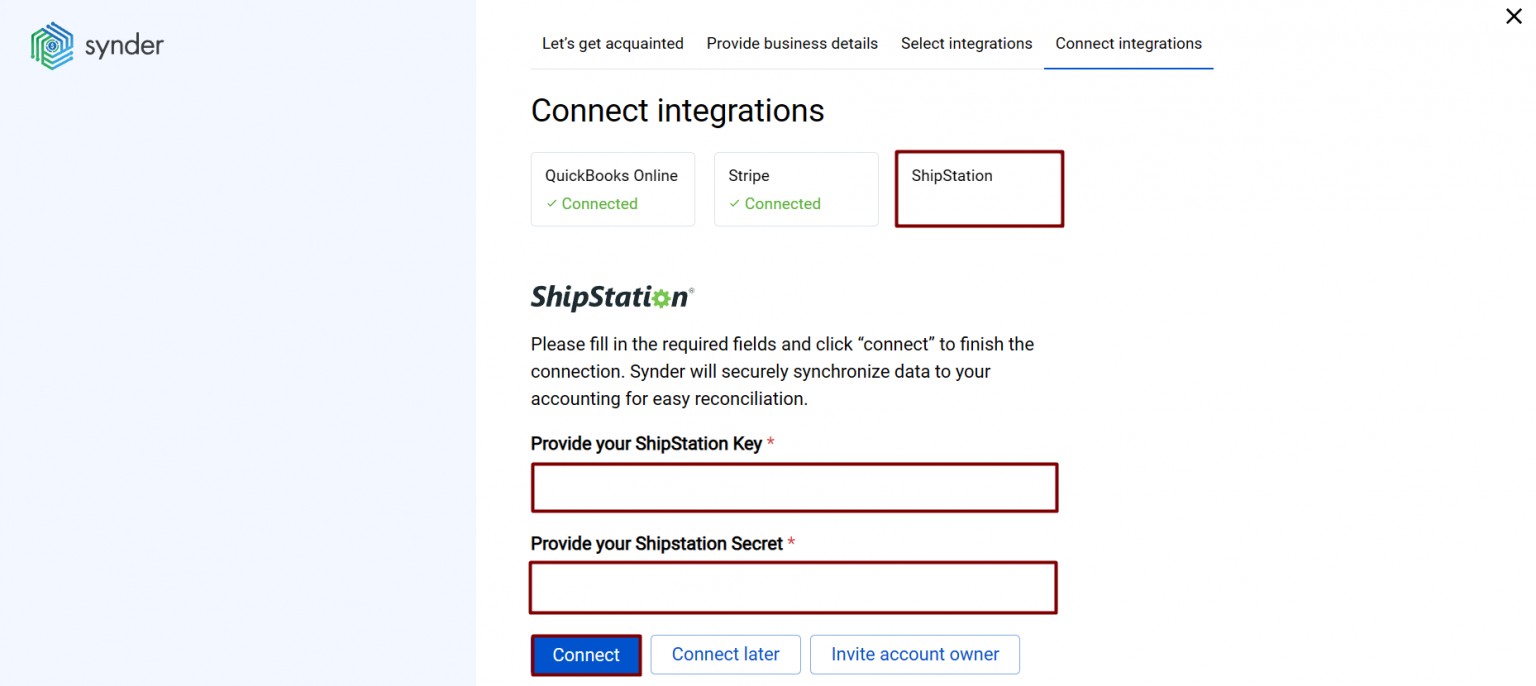Click the Synder hexagon logo
1536x686 pixels.
click(50, 45)
